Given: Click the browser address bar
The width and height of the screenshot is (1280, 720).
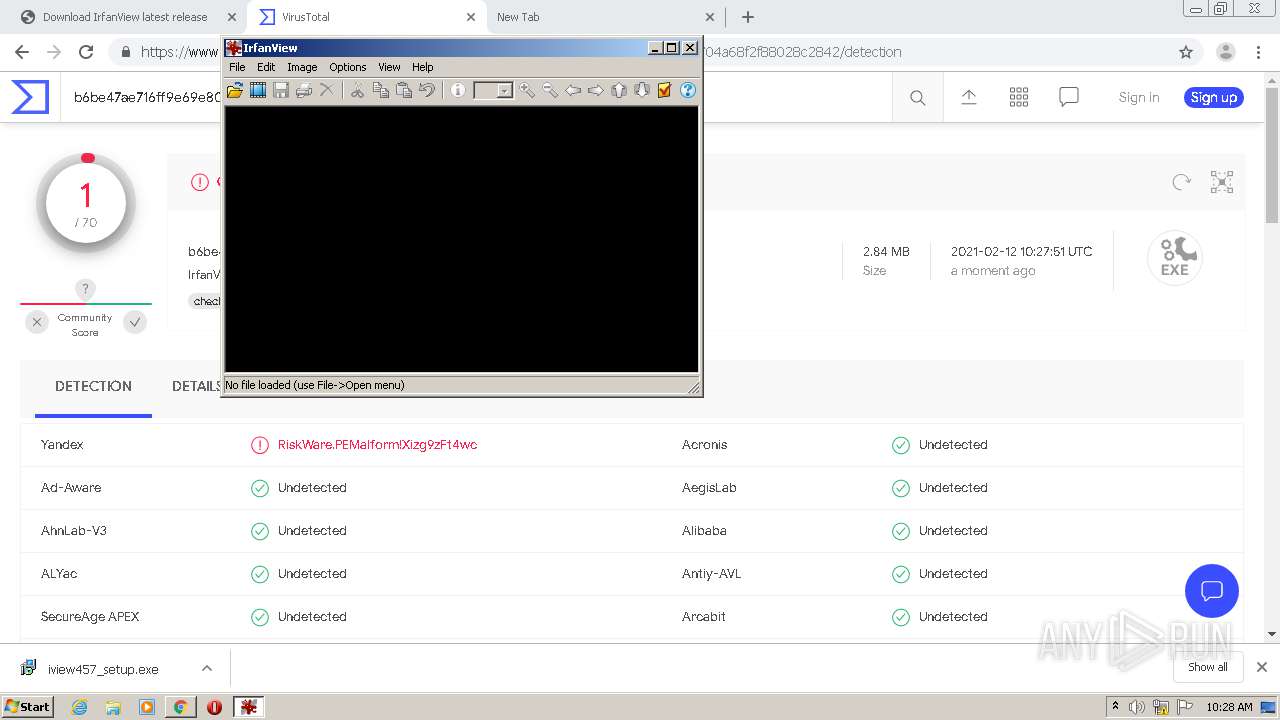Looking at the screenshot, I should pos(640,52).
